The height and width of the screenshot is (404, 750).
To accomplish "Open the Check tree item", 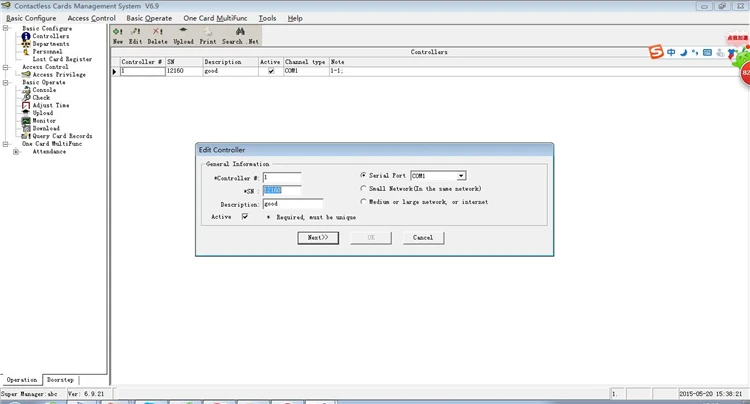I will (41, 98).
